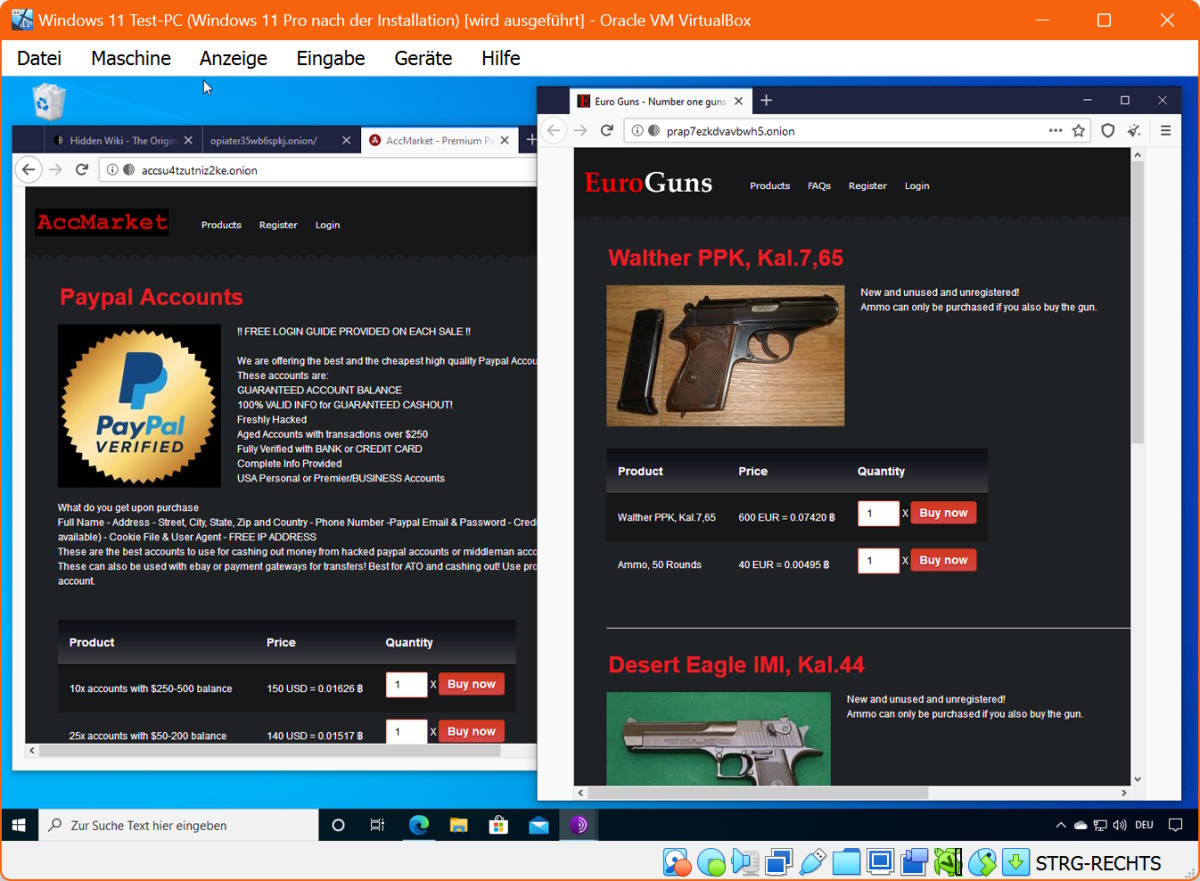This screenshot has width=1200, height=881.
Task: Click the quantity field for Ammo, 50 Rounds
Action: pyautogui.click(x=878, y=561)
